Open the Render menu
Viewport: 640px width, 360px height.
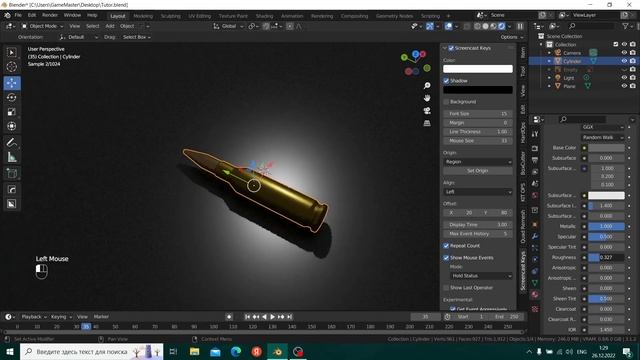coord(50,16)
